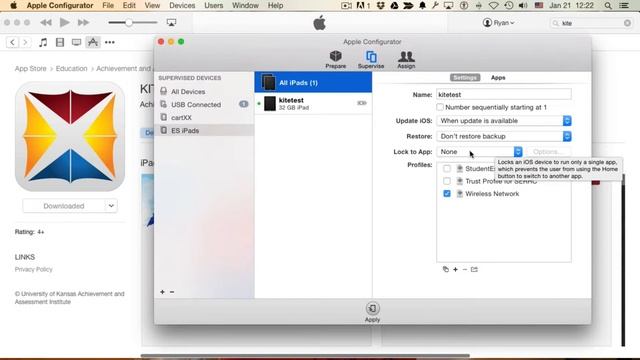Click the Apply button icon
Image resolution: width=640 pixels, height=360 pixels.
[372, 309]
